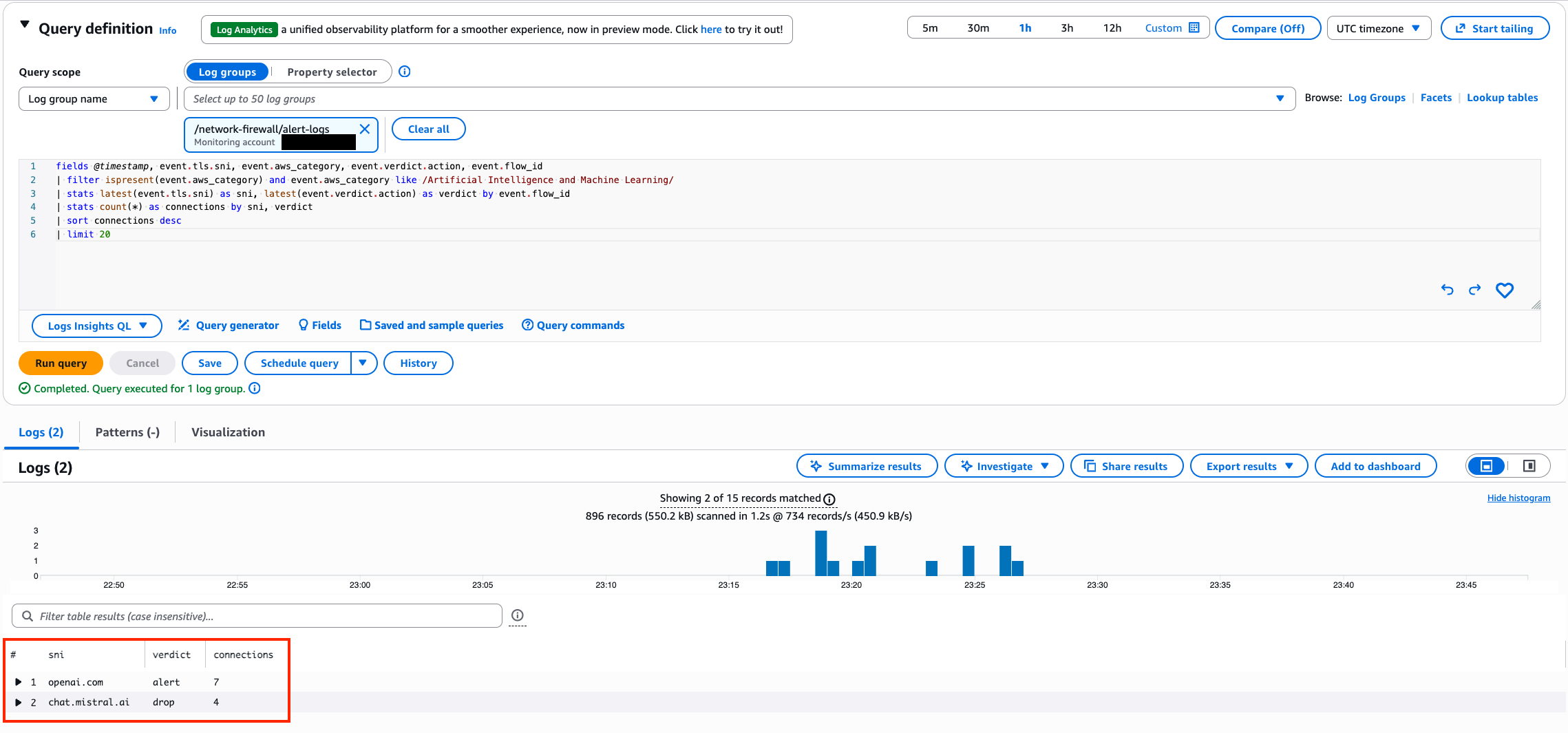Click info icon beside Completed status
The image size is (1568, 733).
255,388
